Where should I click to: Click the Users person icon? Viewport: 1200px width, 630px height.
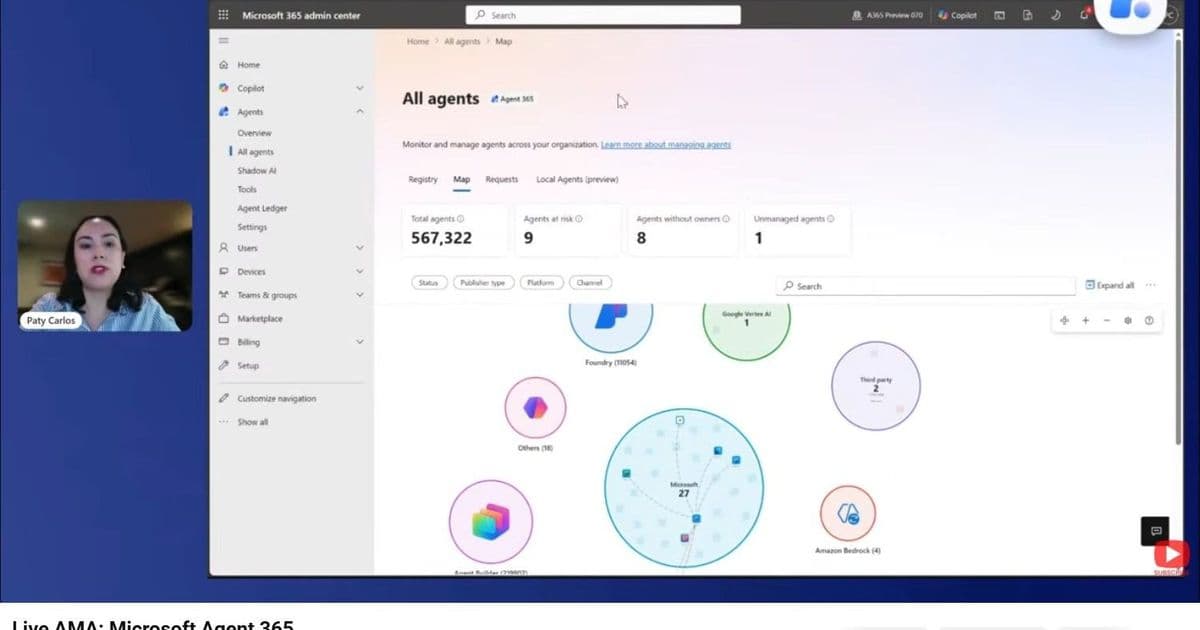[x=223, y=248]
